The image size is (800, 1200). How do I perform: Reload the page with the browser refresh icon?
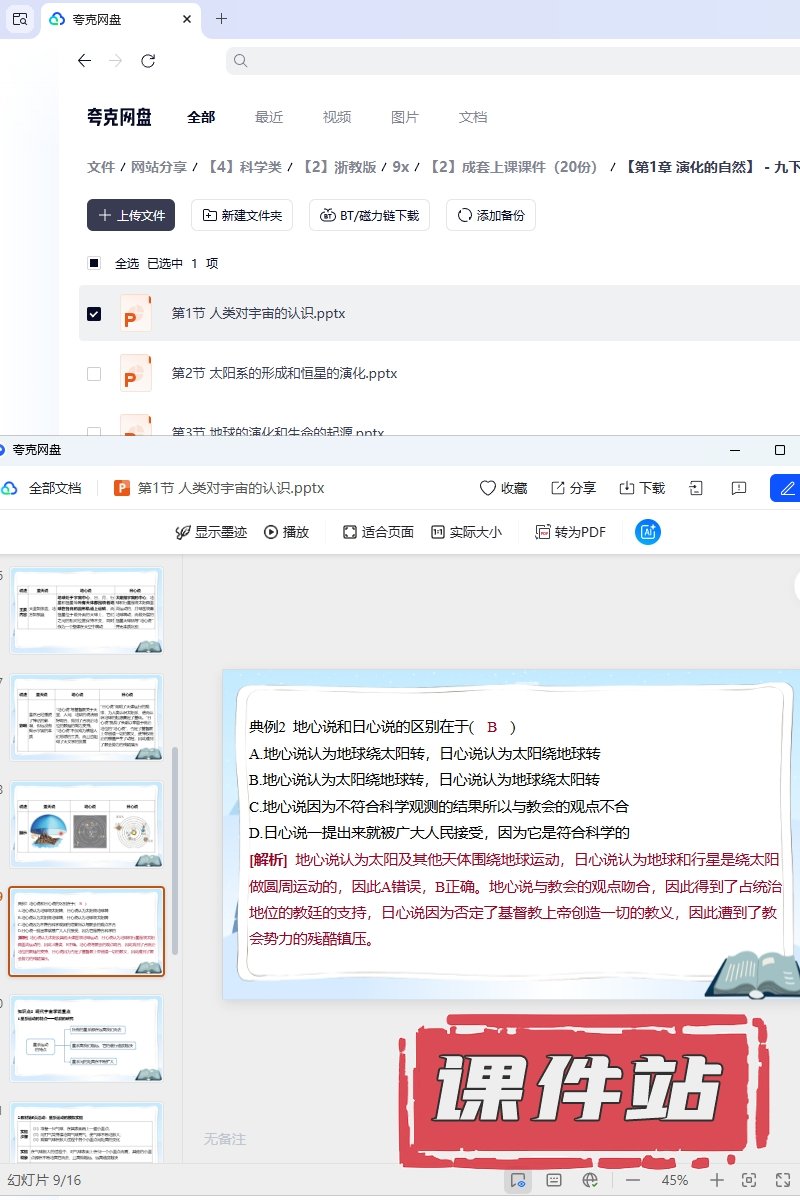point(148,61)
